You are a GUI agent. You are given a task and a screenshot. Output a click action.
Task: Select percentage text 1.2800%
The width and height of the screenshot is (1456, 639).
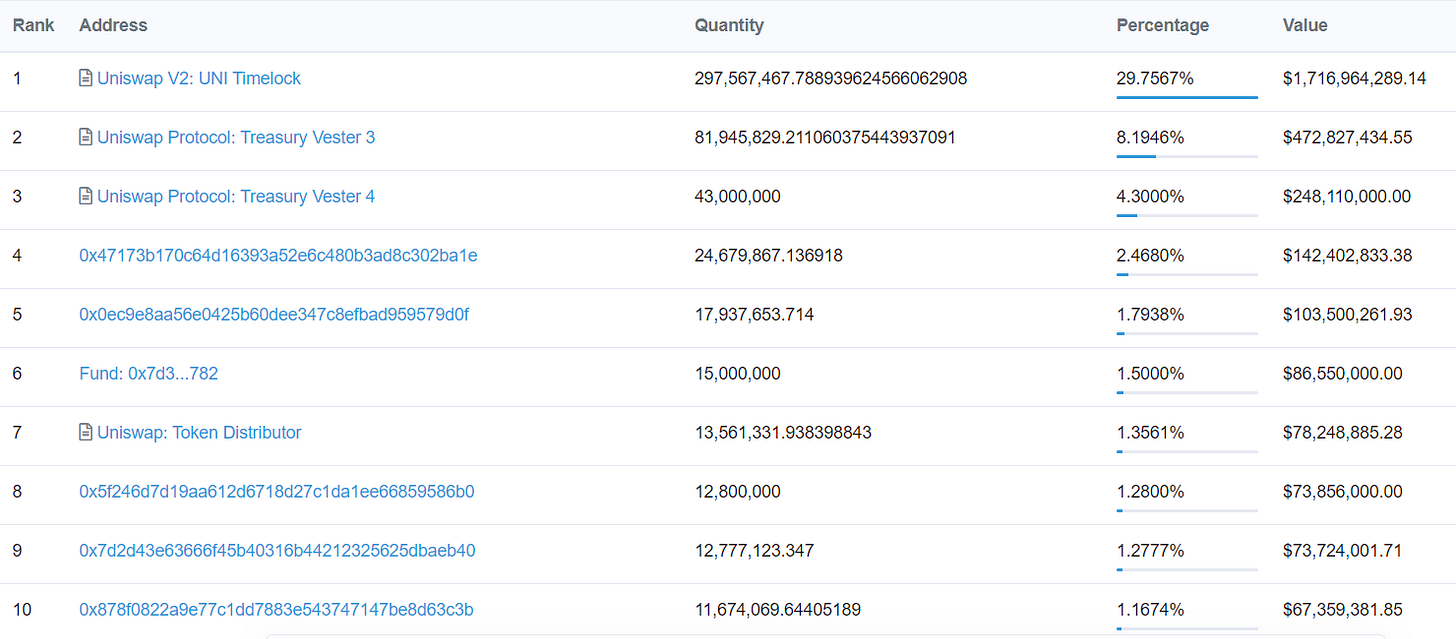[x=1151, y=491]
